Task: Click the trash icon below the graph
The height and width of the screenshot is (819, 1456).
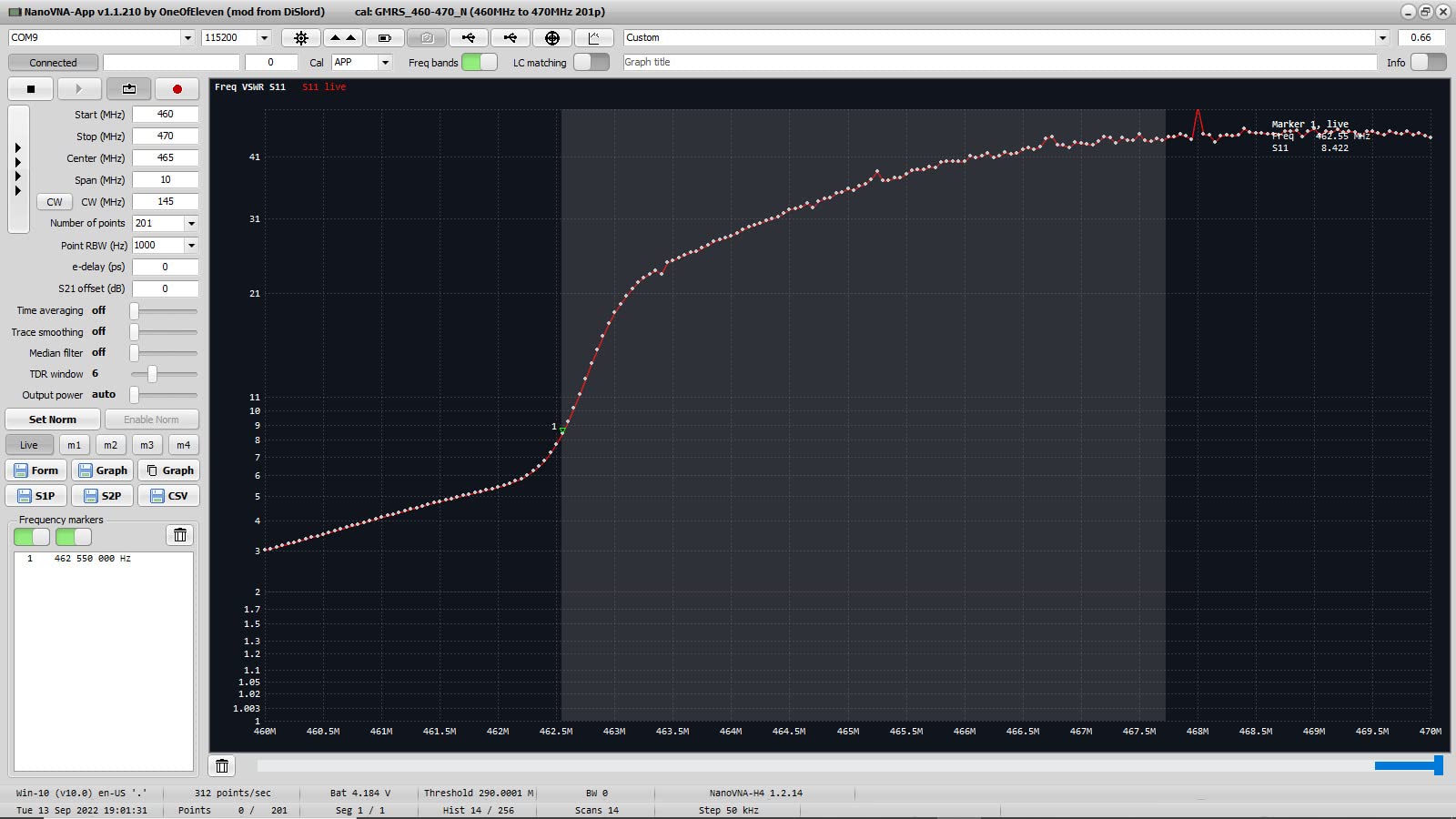Action: (x=222, y=766)
